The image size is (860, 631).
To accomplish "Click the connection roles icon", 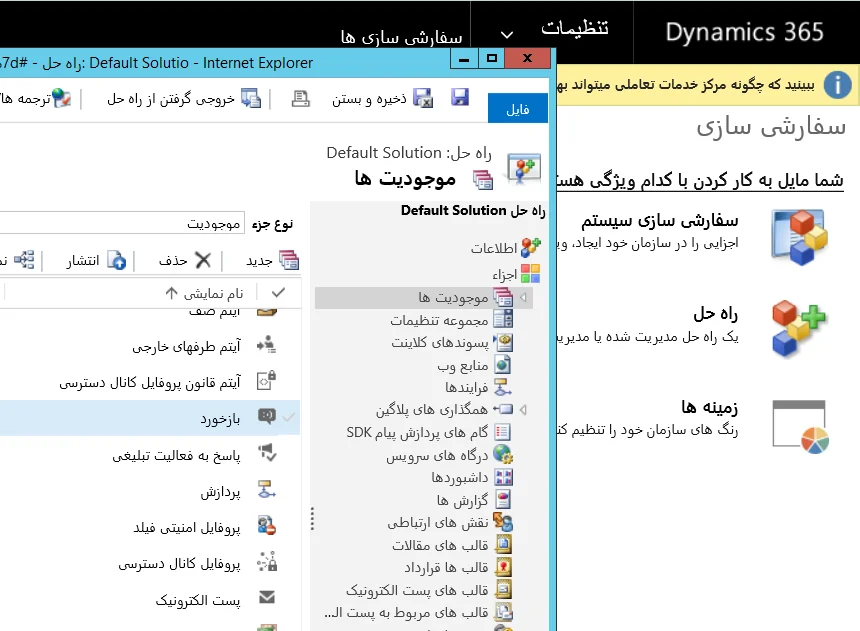I will pos(503,522).
